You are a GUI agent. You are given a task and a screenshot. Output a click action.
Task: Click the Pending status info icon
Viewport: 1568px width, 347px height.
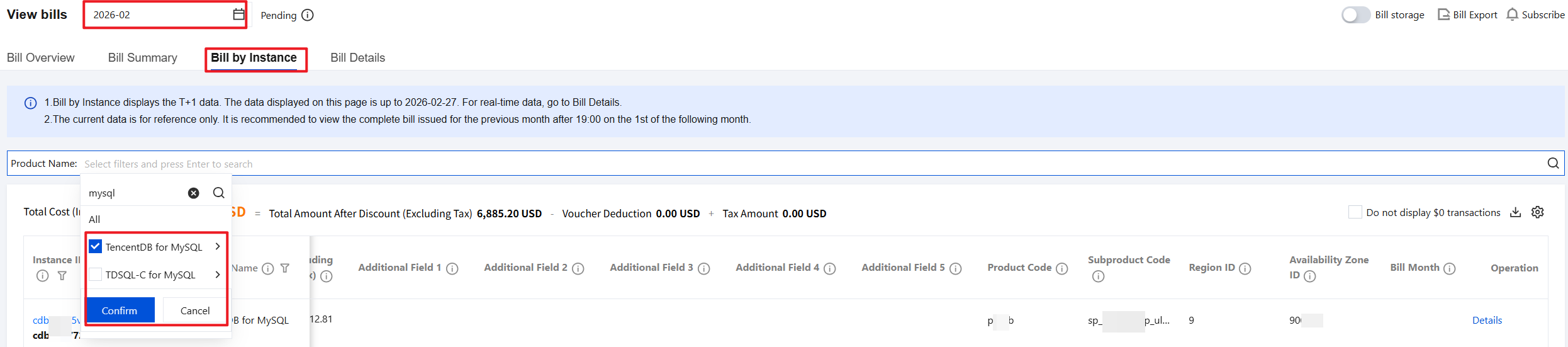(308, 15)
